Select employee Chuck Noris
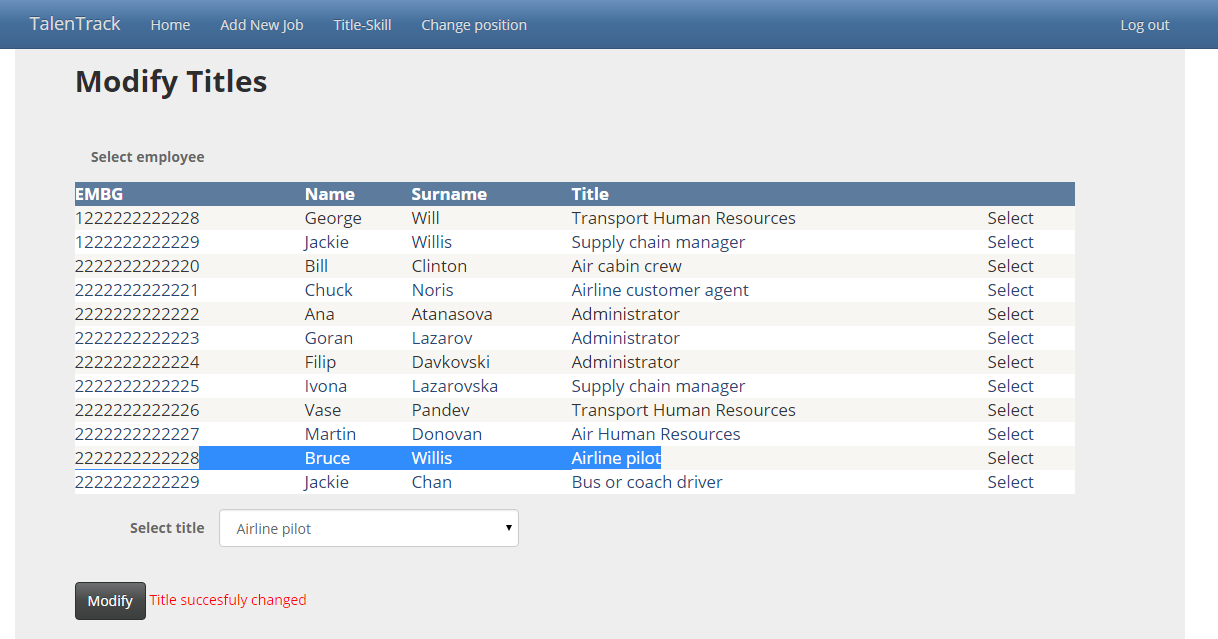 pyautogui.click(x=1010, y=290)
